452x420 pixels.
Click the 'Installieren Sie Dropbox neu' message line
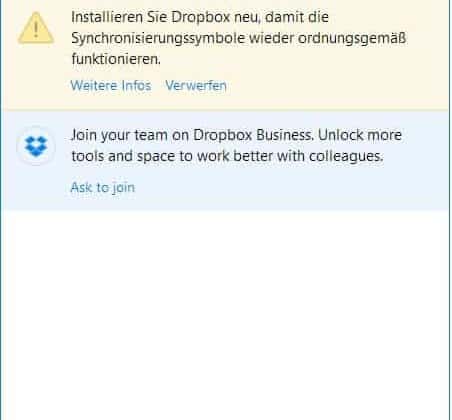coord(200,17)
